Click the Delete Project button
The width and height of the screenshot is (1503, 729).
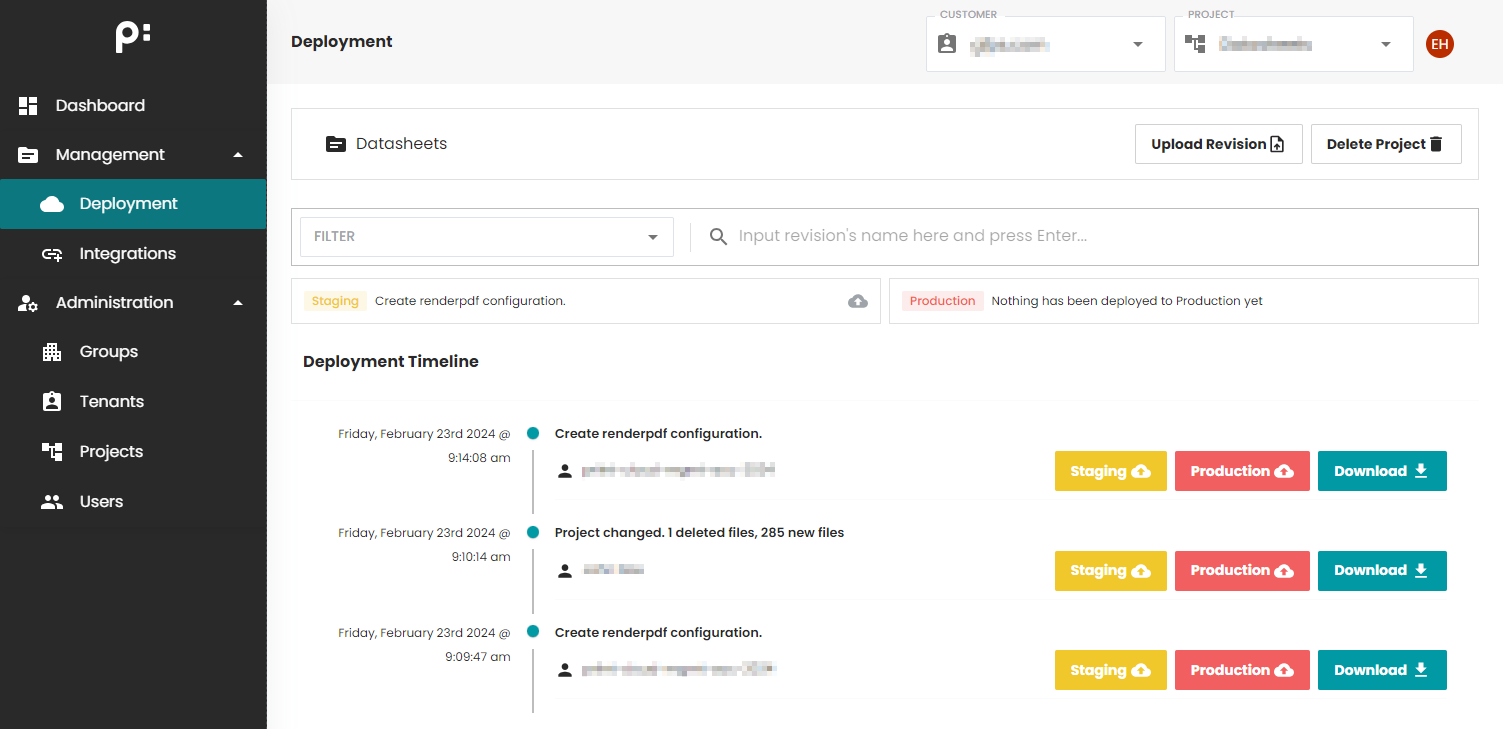pos(1386,143)
